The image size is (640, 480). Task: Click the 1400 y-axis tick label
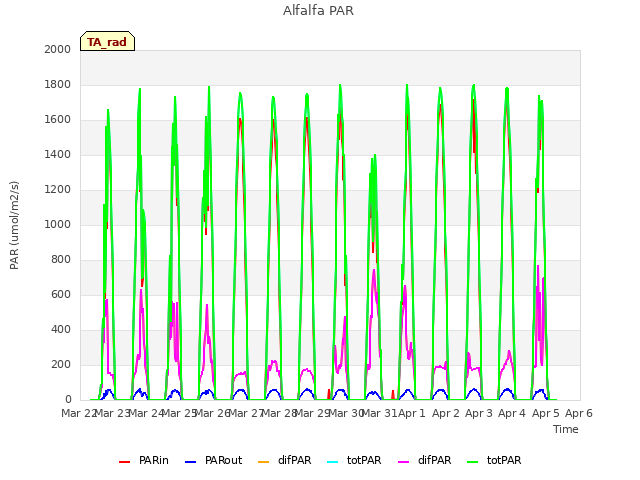(x=58, y=154)
